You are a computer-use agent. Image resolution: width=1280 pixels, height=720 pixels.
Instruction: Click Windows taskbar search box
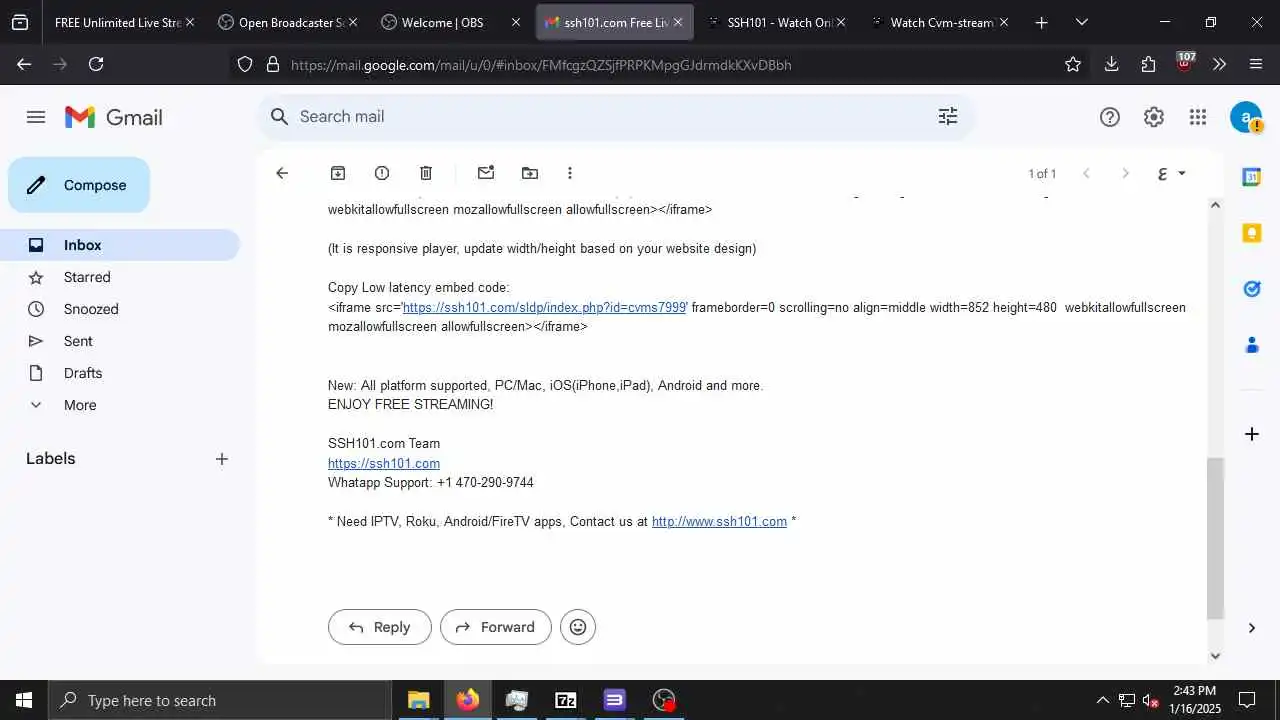pyautogui.click(x=220, y=700)
